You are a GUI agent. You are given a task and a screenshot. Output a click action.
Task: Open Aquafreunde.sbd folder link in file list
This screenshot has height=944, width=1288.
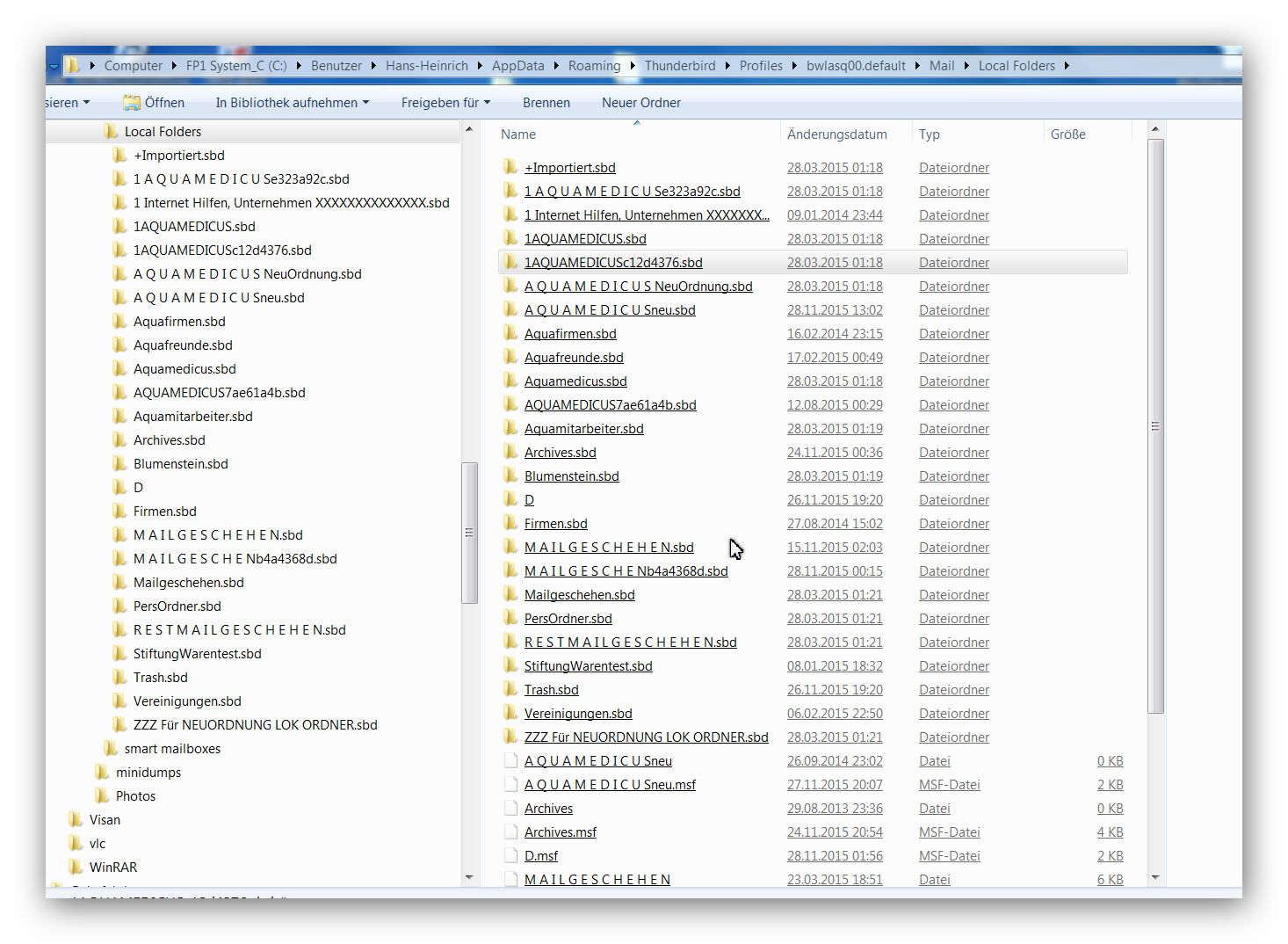pyautogui.click(x=574, y=357)
